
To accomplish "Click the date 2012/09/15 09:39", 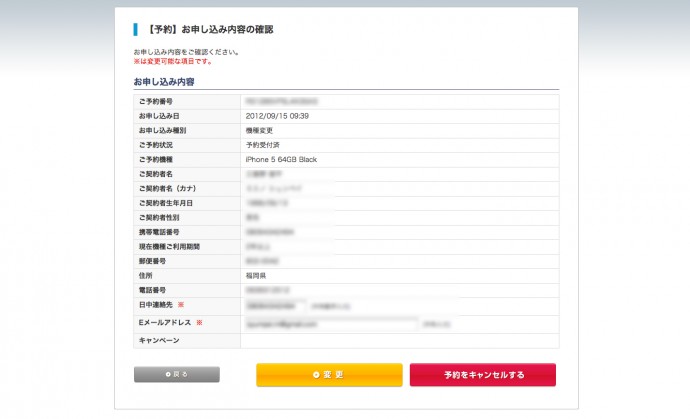I will coord(277,116).
